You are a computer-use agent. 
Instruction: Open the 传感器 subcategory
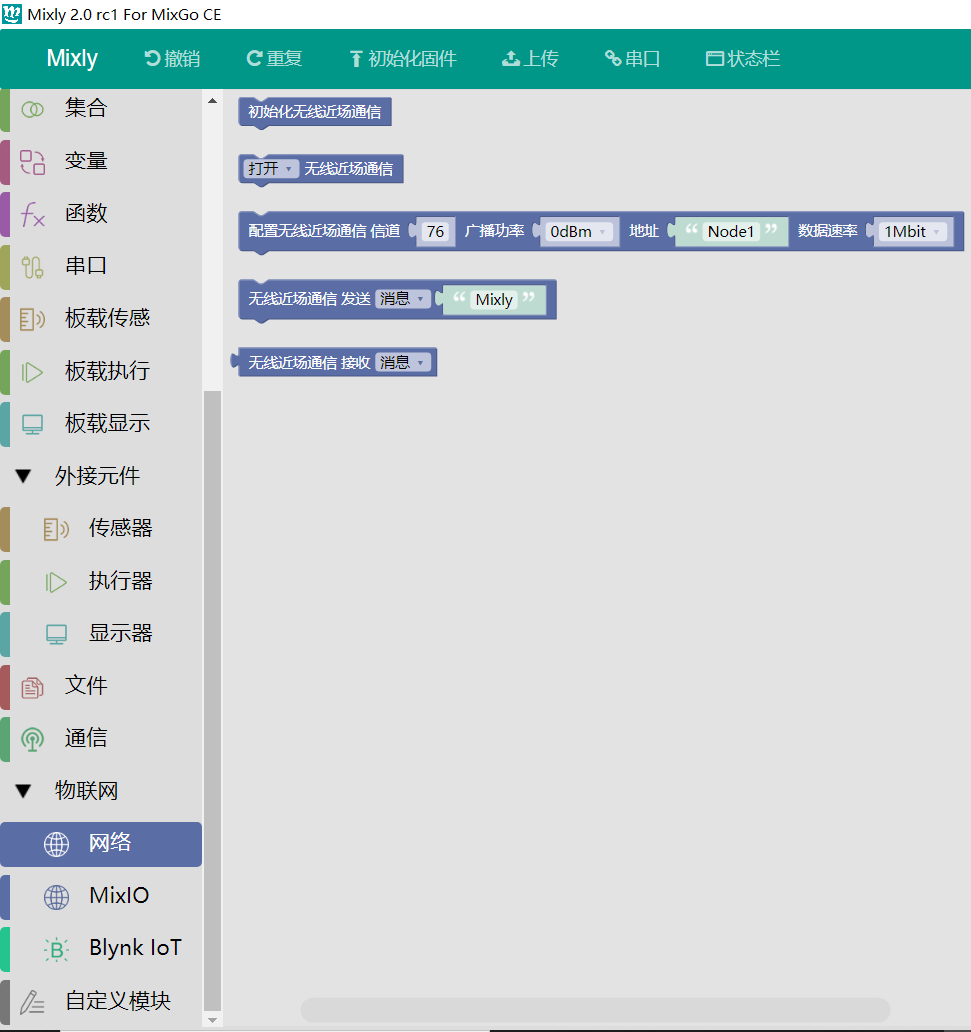click(x=101, y=529)
